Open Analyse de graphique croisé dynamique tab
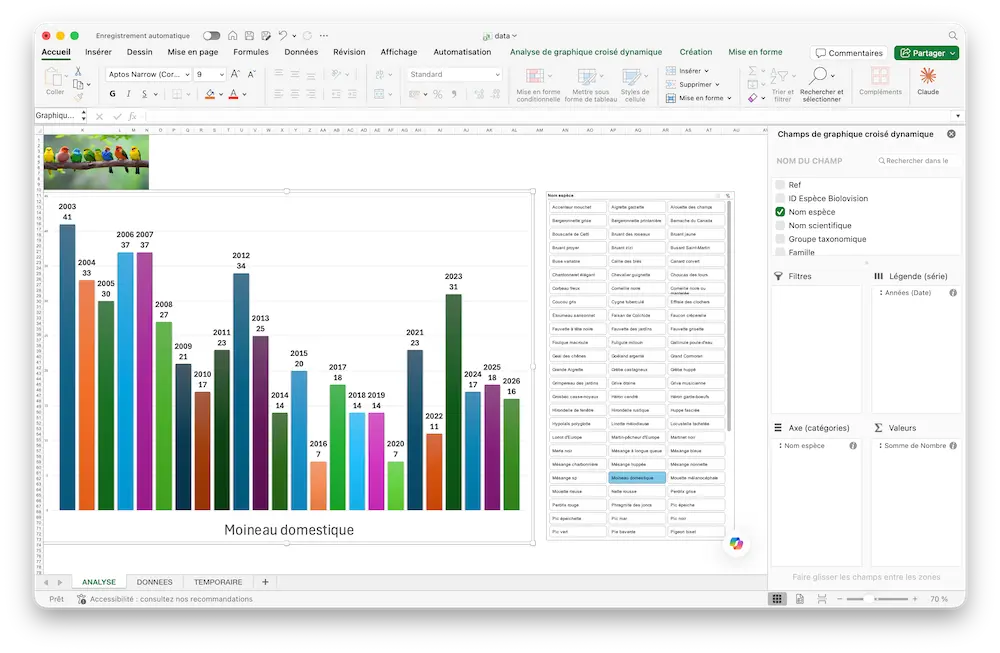1000x653 pixels. 585,52
